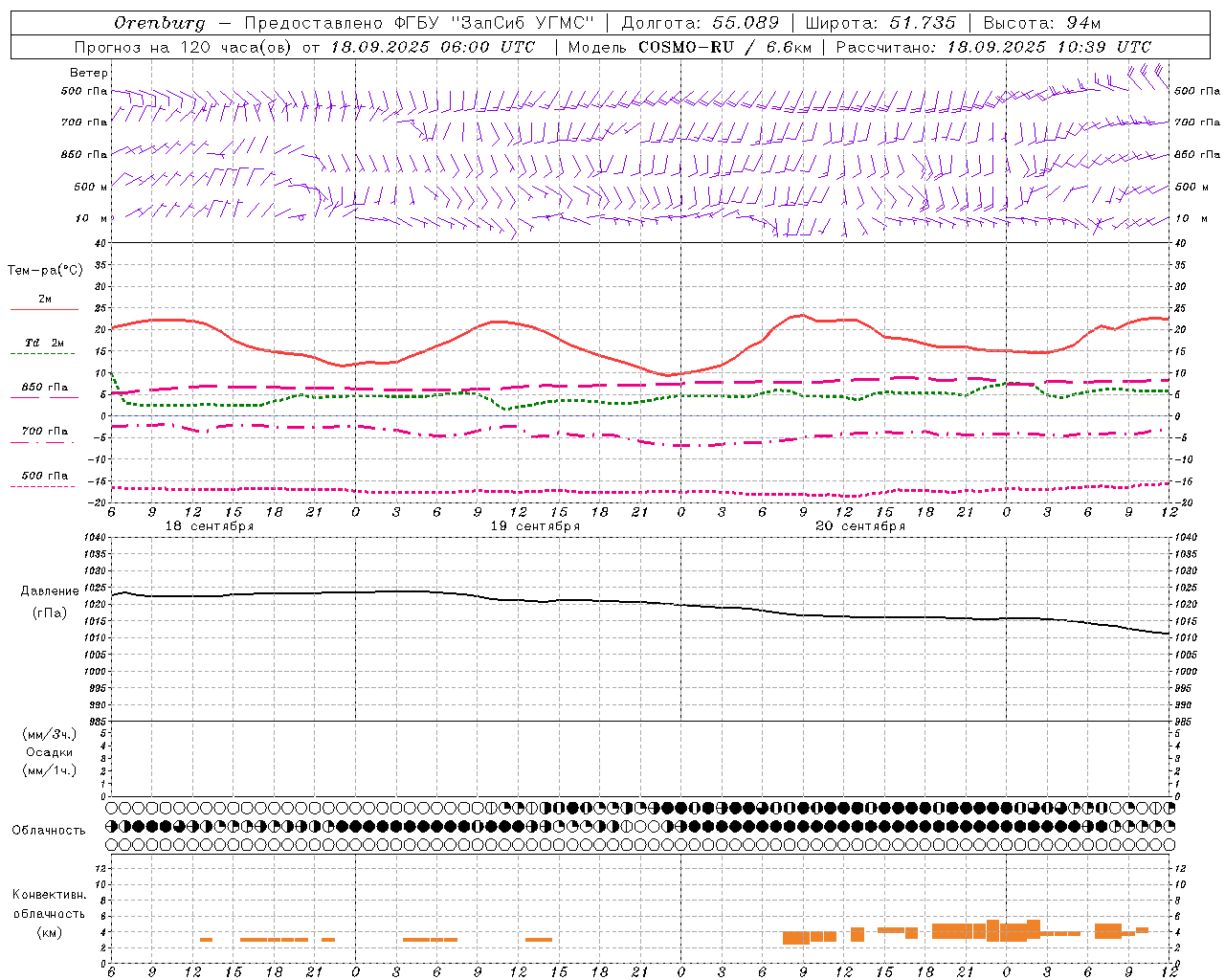1225x980 pixels.
Task: Select the Высота: 94м header entry
Action: (1042, 23)
